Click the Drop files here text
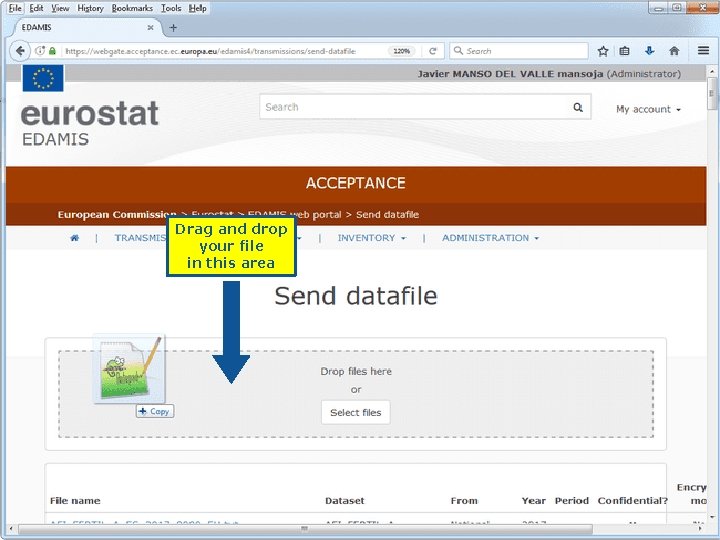 click(x=356, y=371)
